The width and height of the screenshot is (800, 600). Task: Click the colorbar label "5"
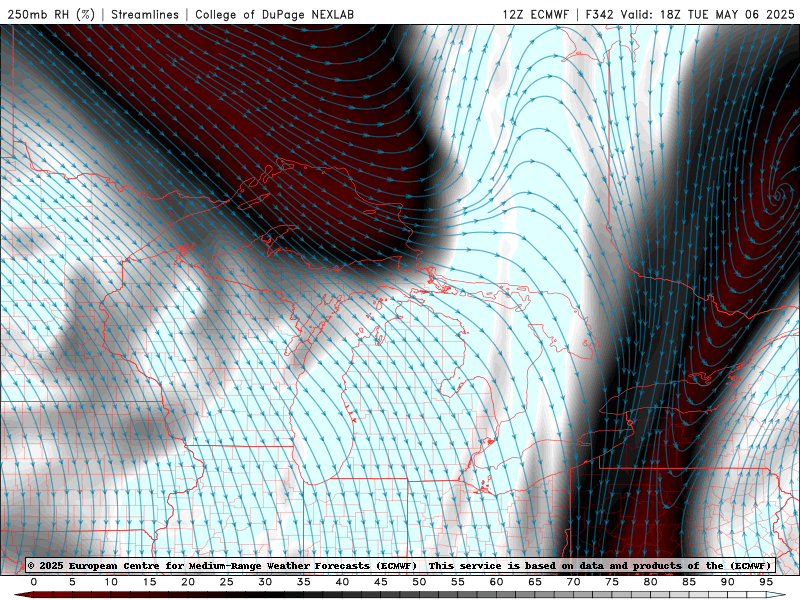pyautogui.click(x=72, y=582)
